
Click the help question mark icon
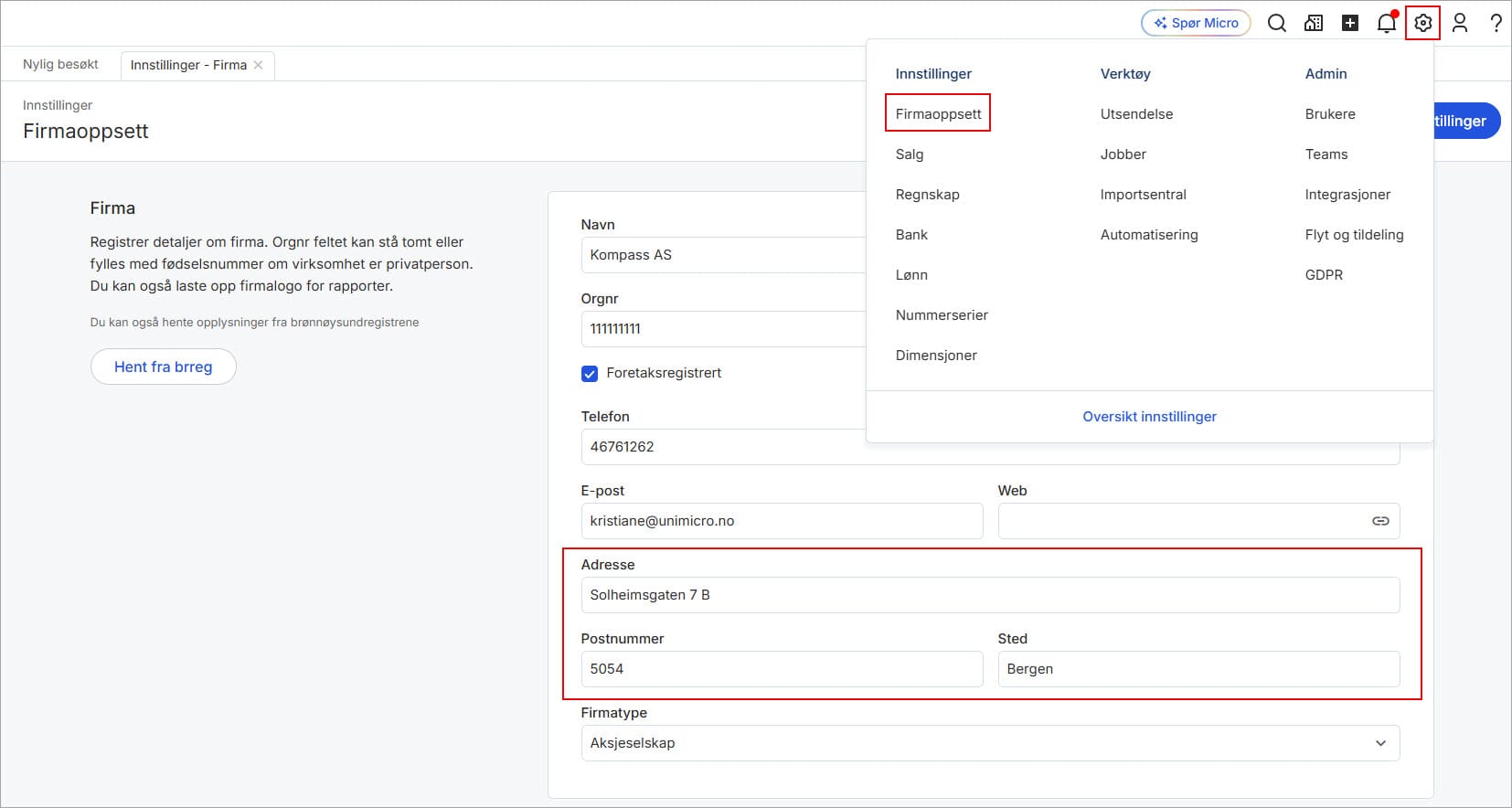1496,24
